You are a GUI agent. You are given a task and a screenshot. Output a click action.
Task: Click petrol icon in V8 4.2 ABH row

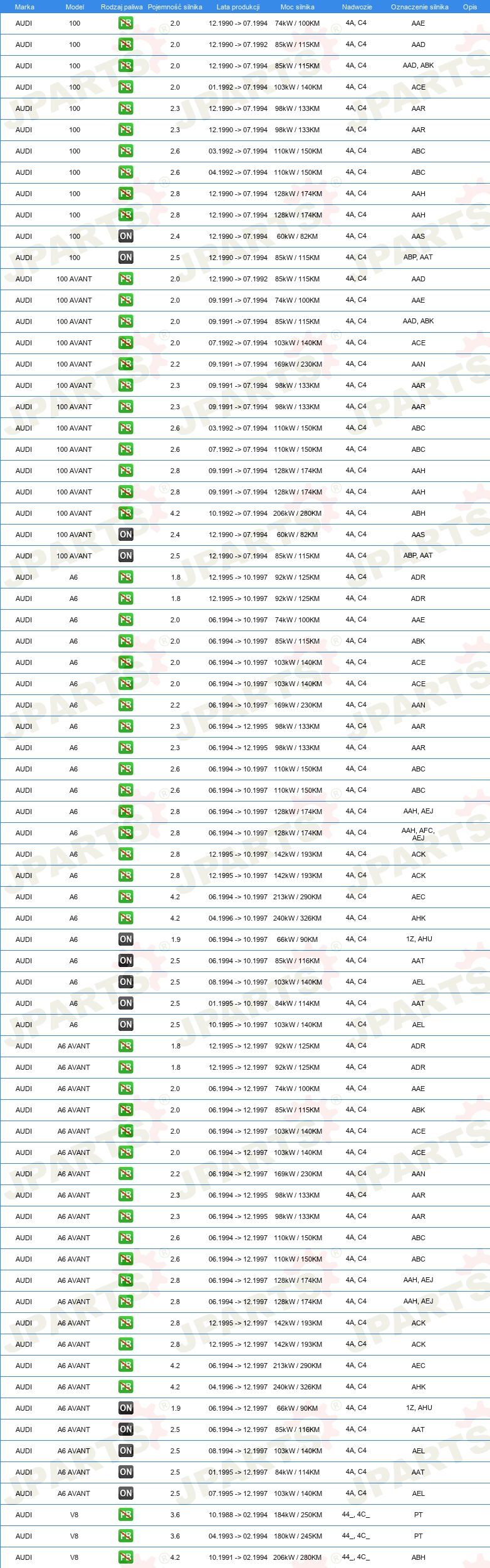pos(125,1557)
